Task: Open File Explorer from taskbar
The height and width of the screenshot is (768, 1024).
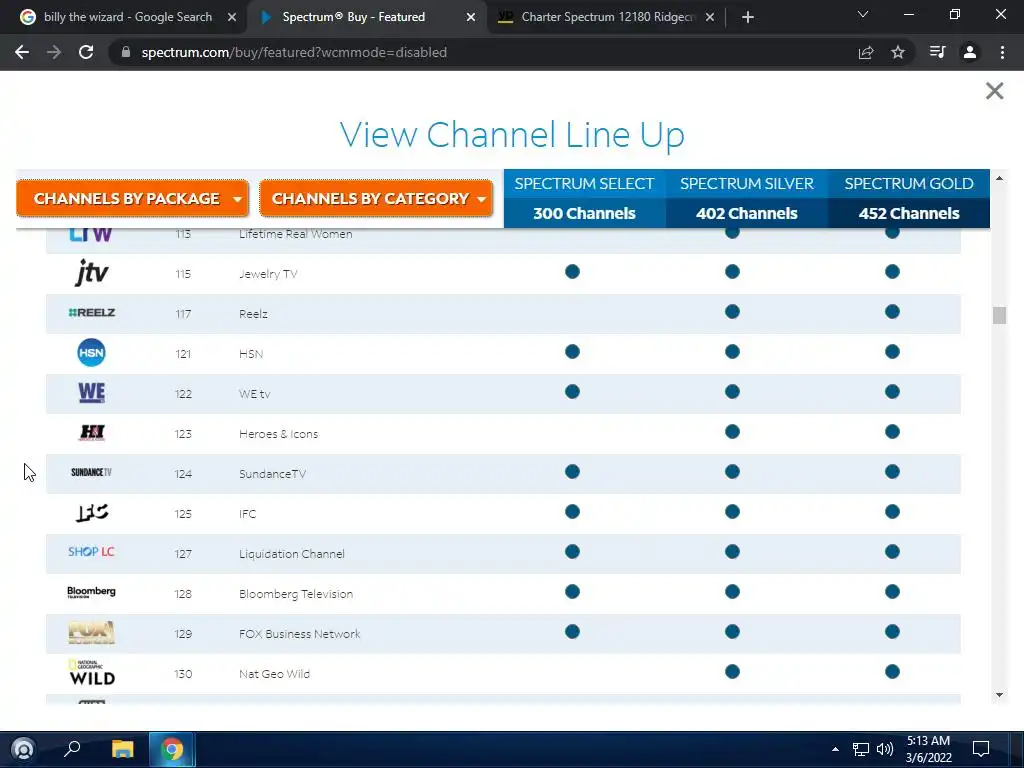Action: [122, 749]
